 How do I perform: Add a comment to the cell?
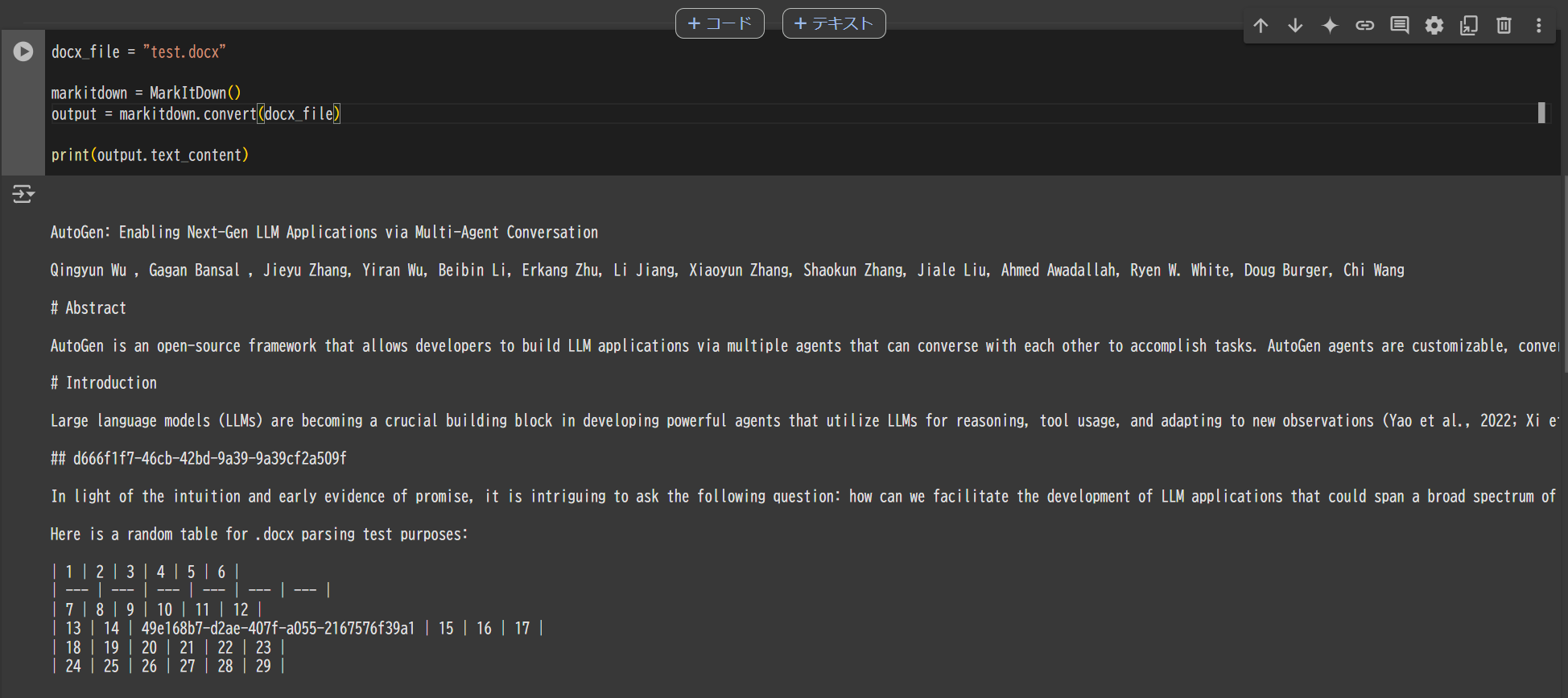[x=1399, y=25]
